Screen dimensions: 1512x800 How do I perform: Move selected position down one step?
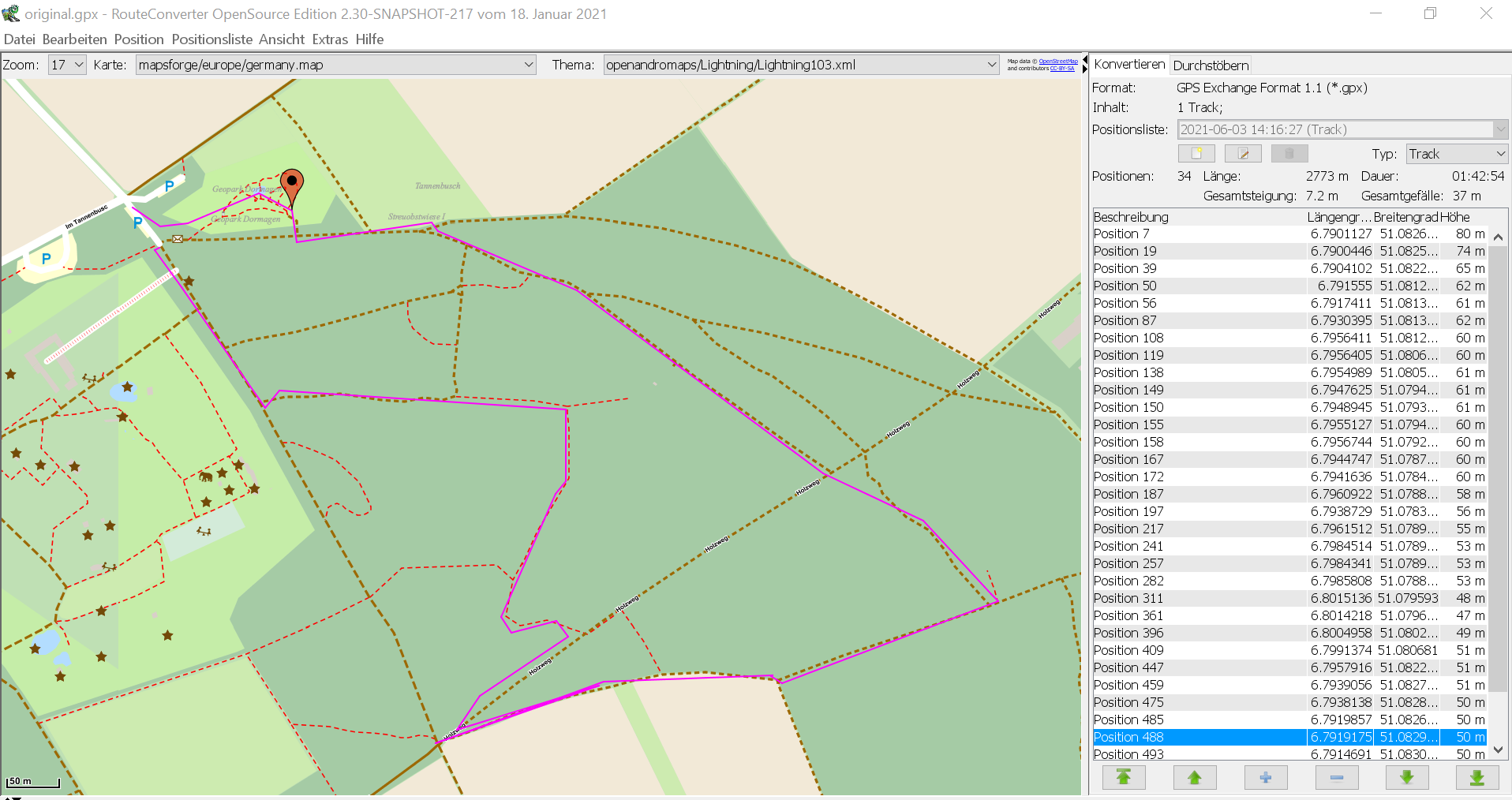pos(1406,778)
